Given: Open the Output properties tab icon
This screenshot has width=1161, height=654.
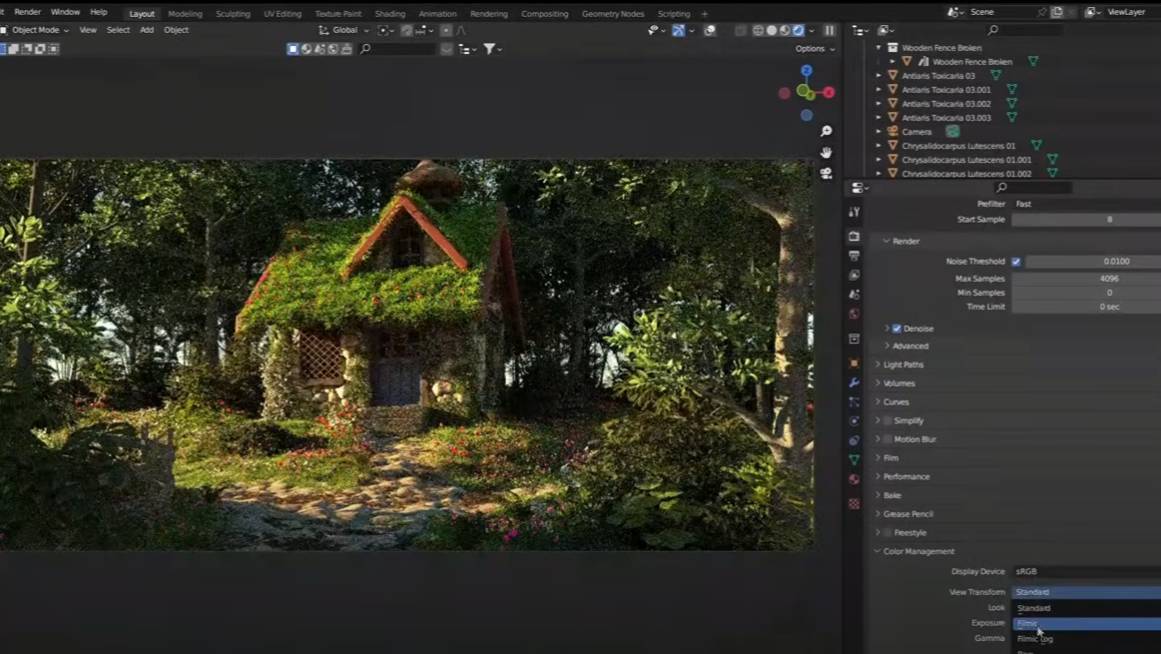Looking at the screenshot, I should (x=854, y=256).
